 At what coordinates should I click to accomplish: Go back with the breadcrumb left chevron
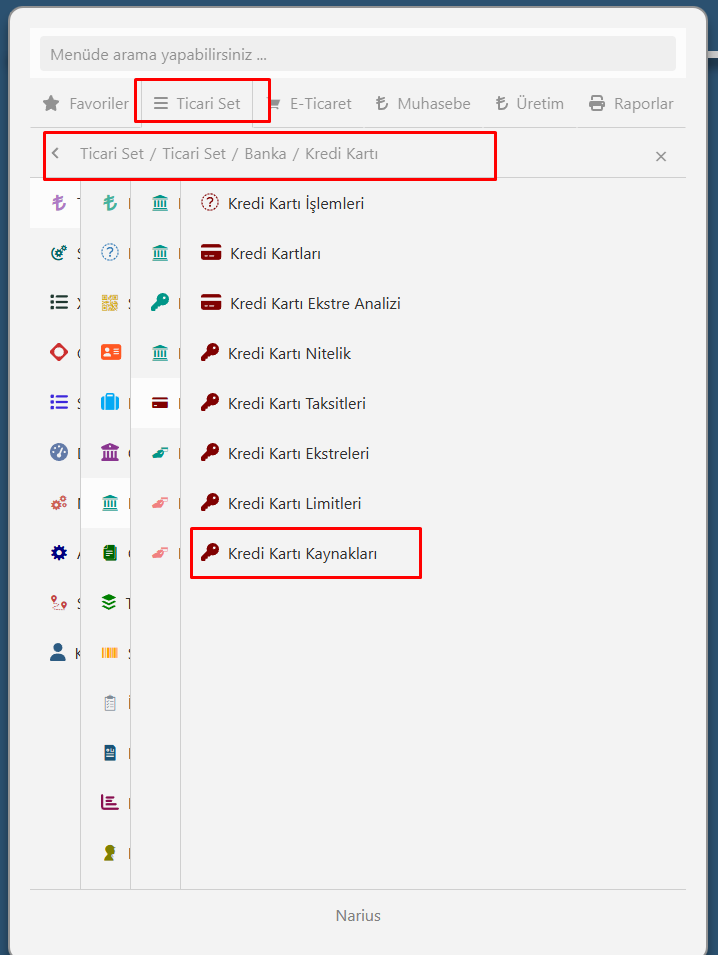55,153
